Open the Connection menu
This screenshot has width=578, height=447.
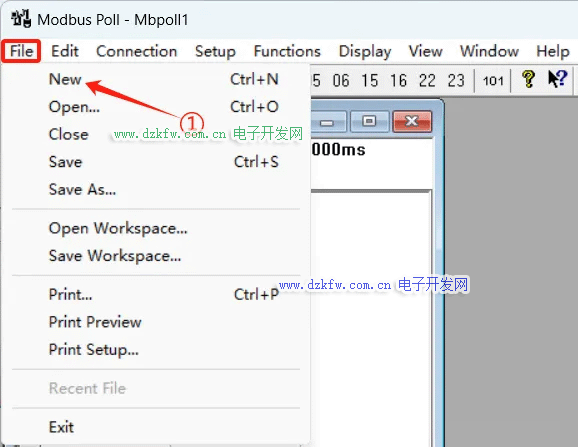[x=136, y=51]
